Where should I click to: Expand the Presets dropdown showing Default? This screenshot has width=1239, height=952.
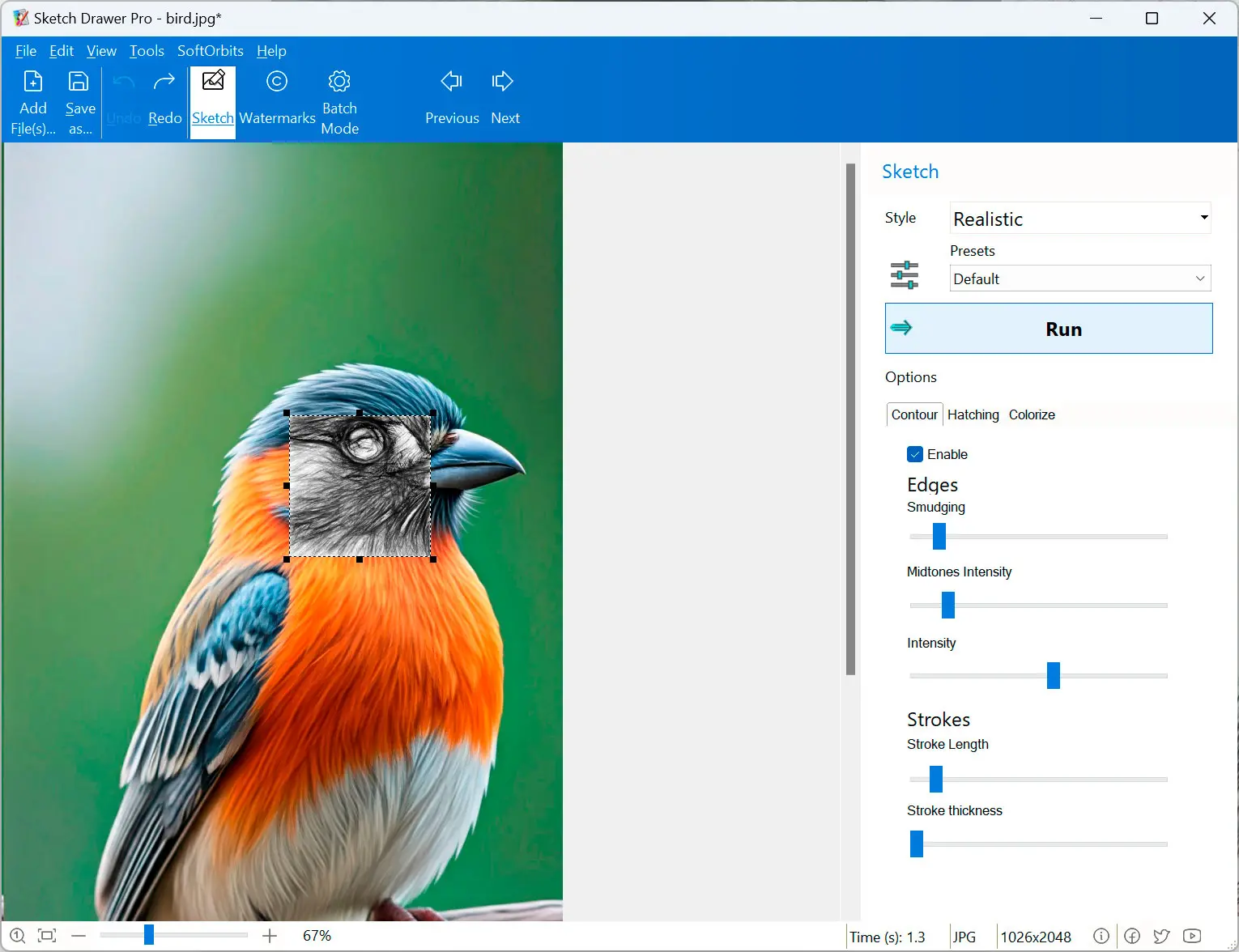[1080, 278]
